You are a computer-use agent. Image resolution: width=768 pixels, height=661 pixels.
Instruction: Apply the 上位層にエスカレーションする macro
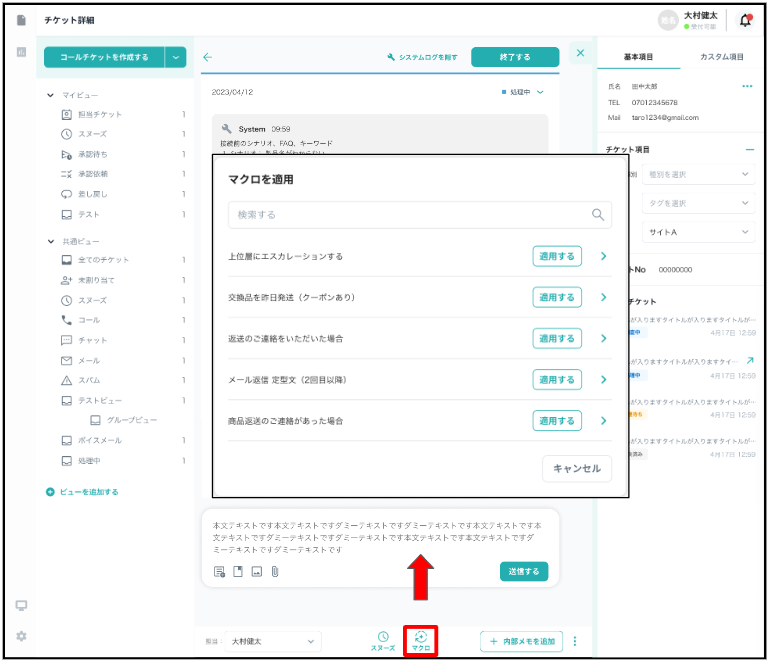pos(556,256)
